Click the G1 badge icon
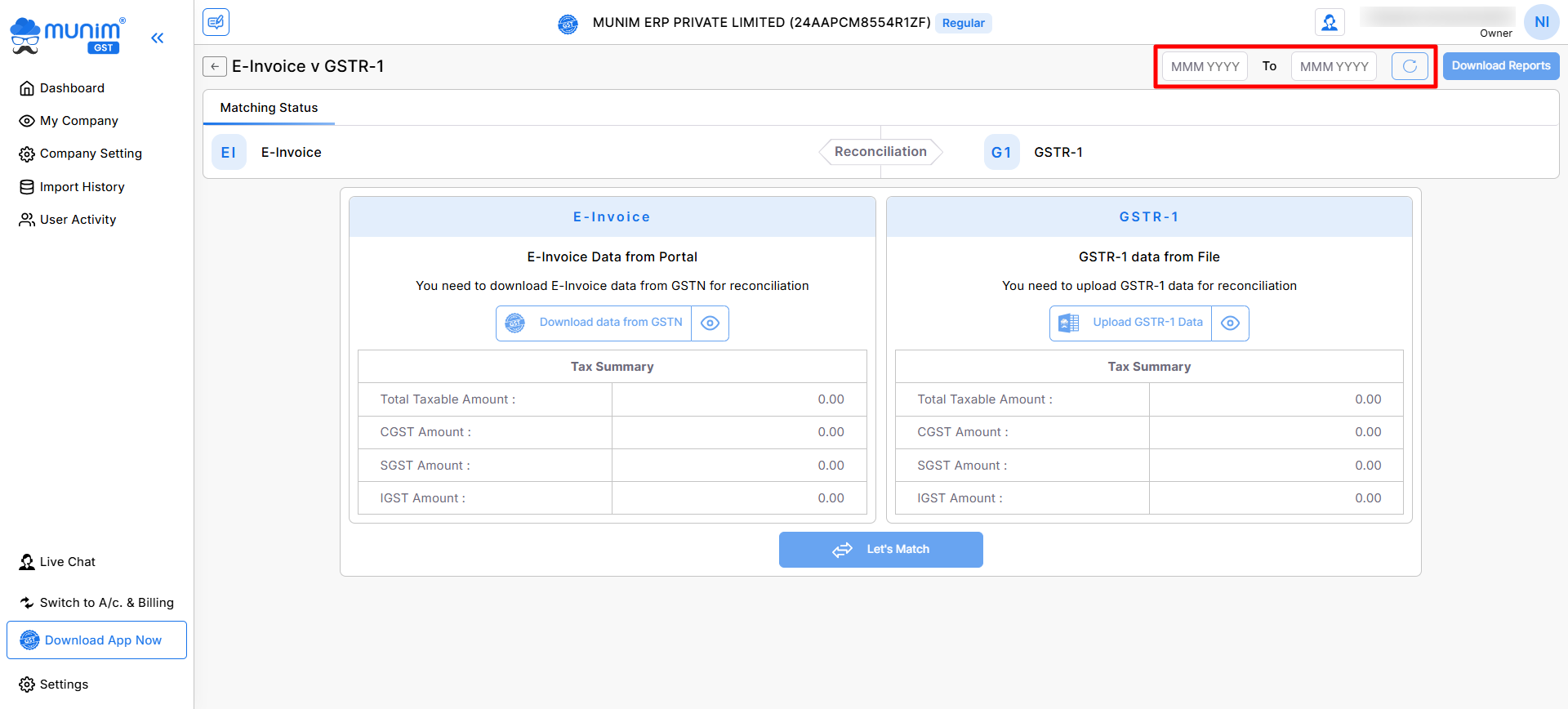Screen dimensions: 1568x709 tap(1001, 152)
